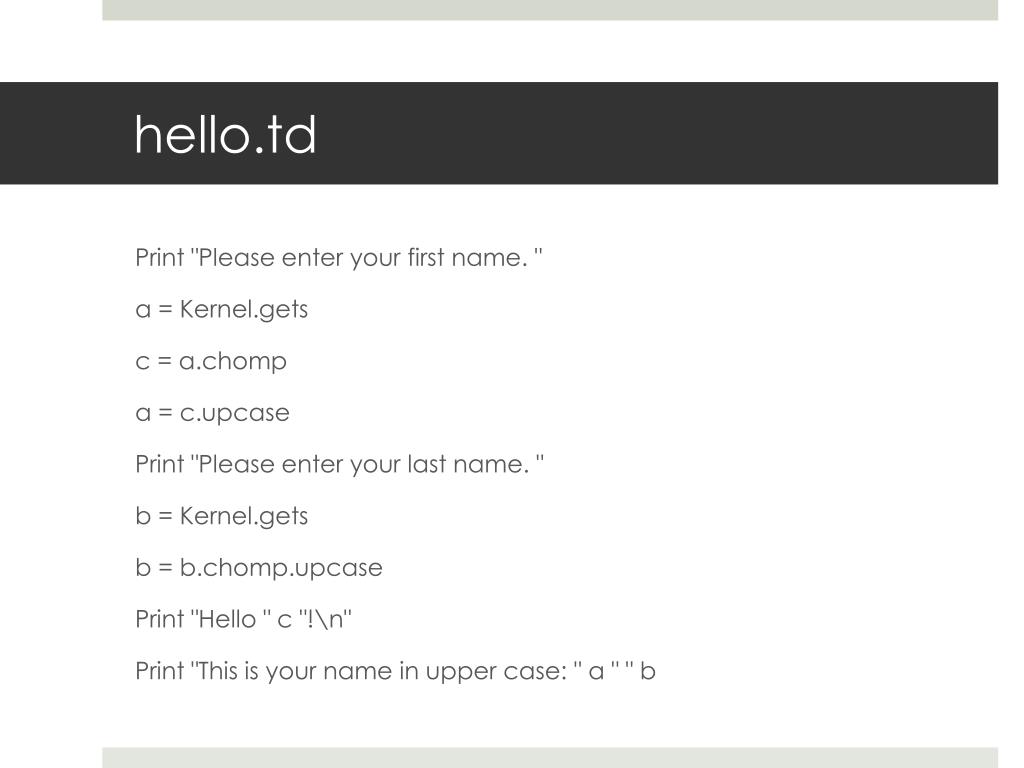Select the 'Print "Hello " c' line
Screen dimensions: 1024x768
(244, 619)
